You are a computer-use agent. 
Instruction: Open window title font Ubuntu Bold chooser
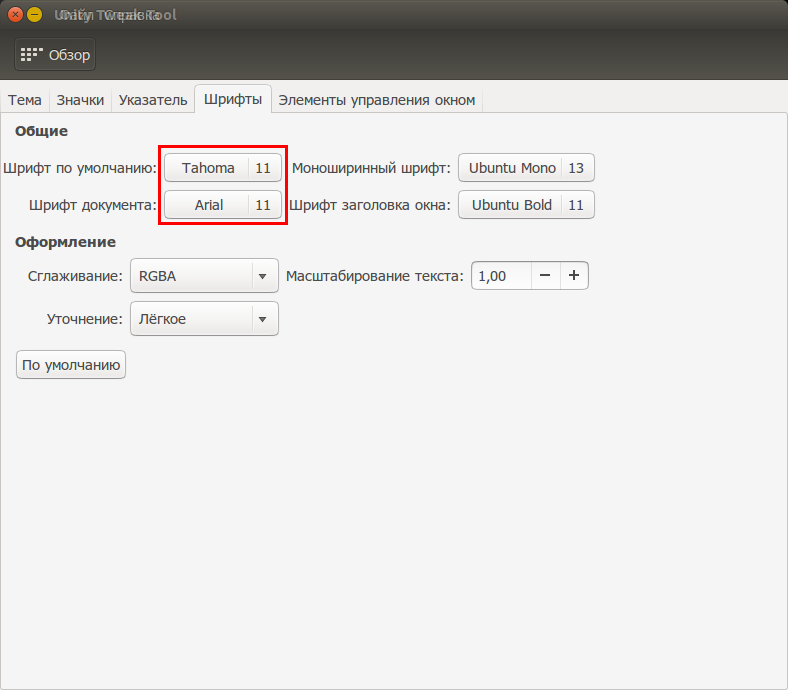[526, 205]
